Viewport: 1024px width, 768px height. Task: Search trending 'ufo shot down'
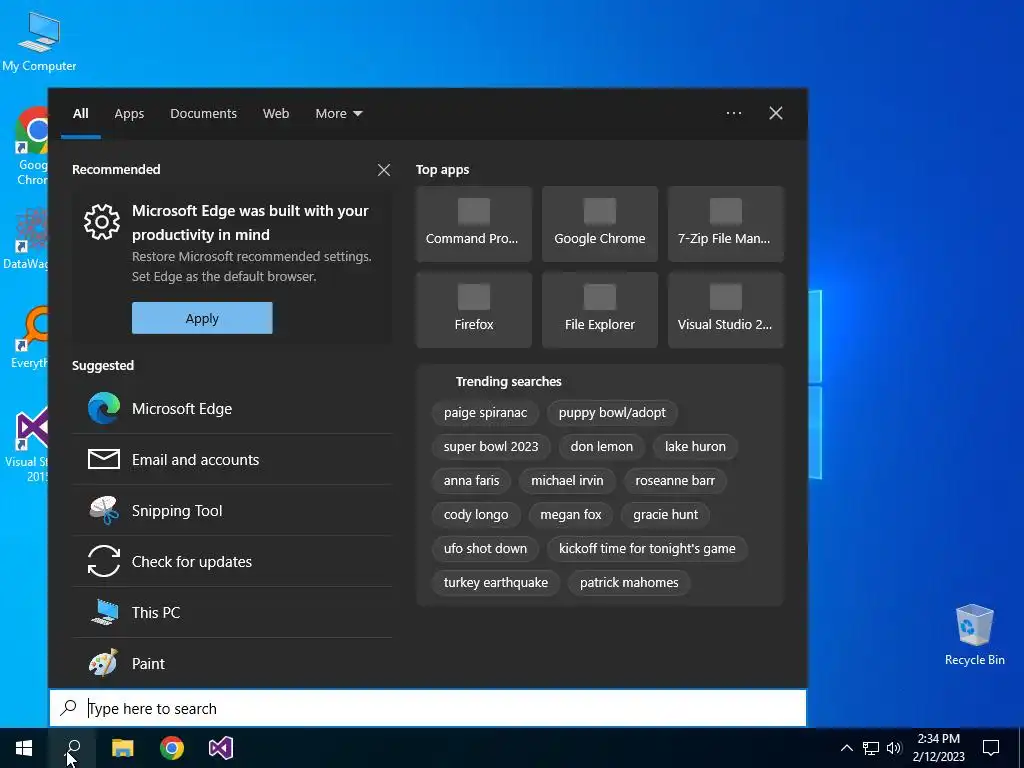click(485, 549)
